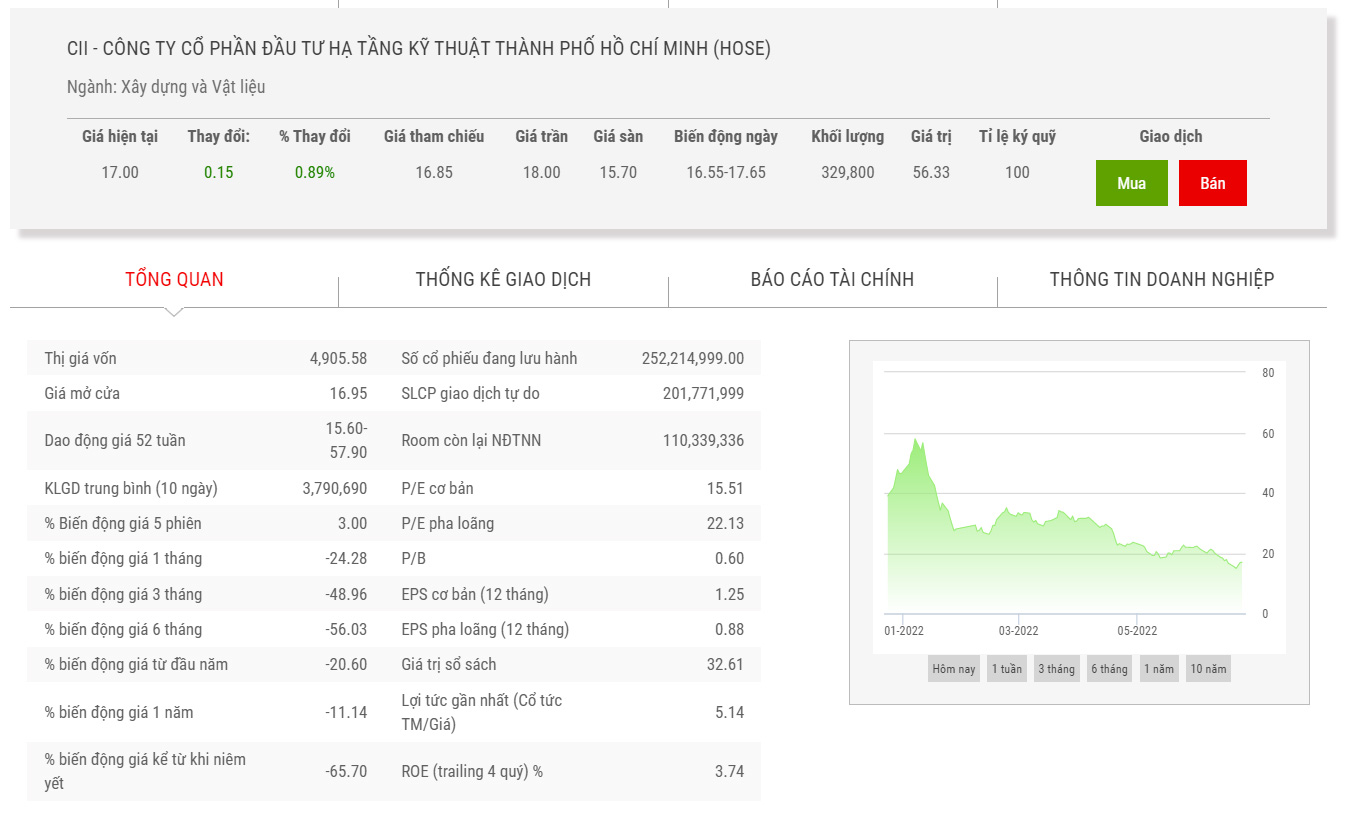The height and width of the screenshot is (827, 1347).
Task: Click the red Bán sell button
Action: 1212,183
